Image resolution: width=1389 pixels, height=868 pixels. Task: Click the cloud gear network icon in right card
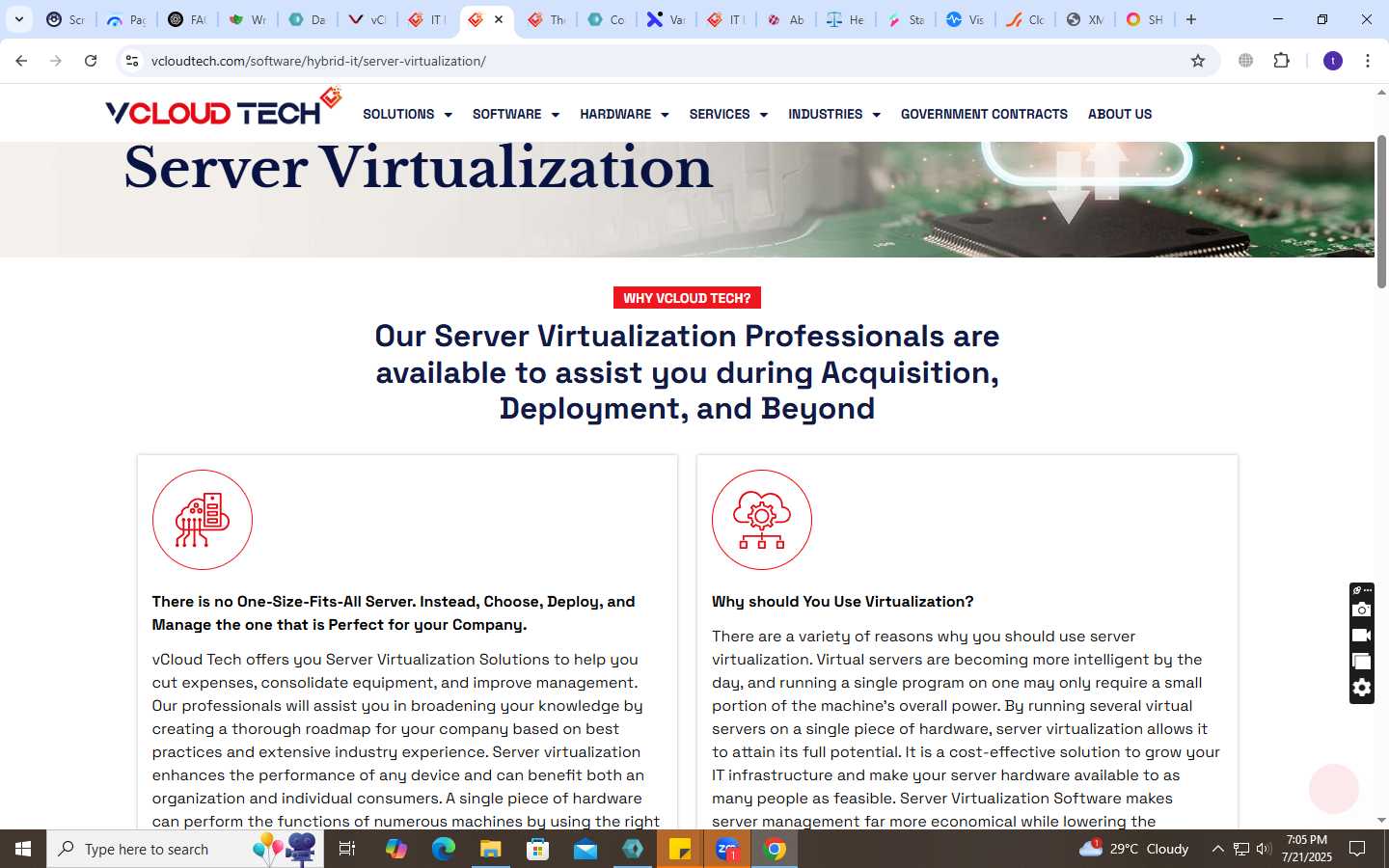(762, 520)
